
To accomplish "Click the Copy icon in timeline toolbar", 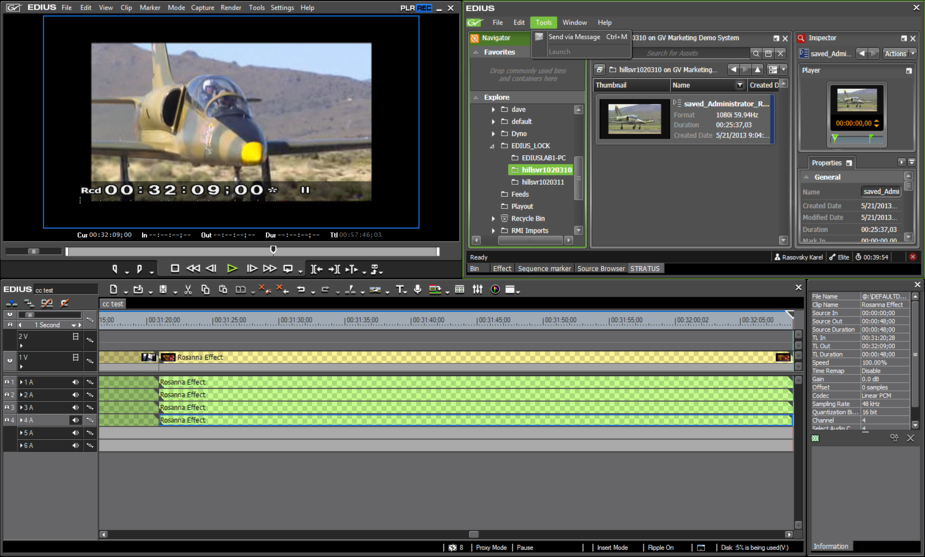I will pyautogui.click(x=205, y=289).
